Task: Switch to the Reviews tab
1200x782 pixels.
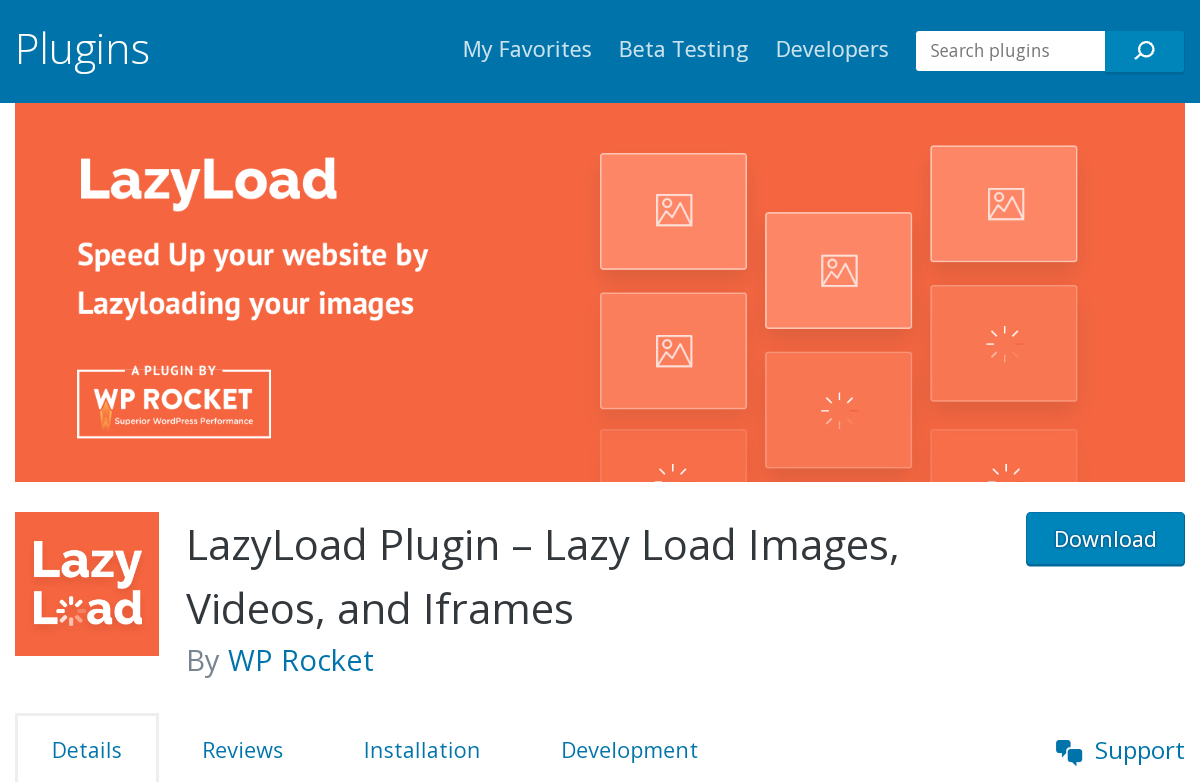Action: click(x=243, y=750)
